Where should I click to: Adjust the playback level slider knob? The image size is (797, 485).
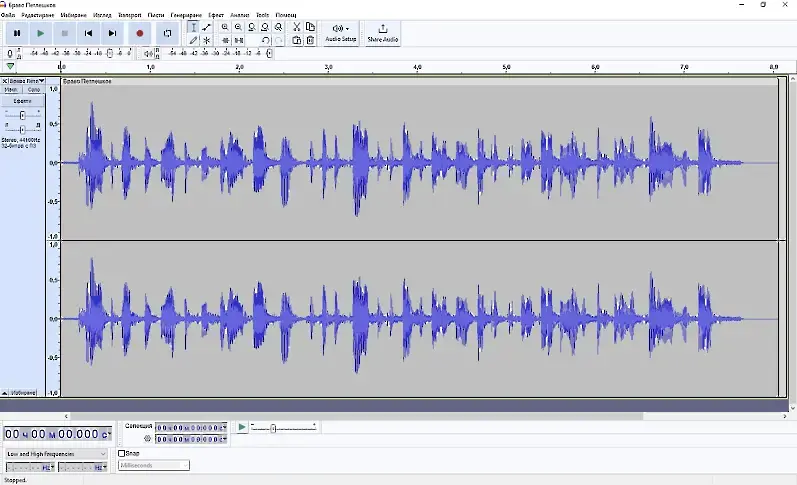click(269, 53)
